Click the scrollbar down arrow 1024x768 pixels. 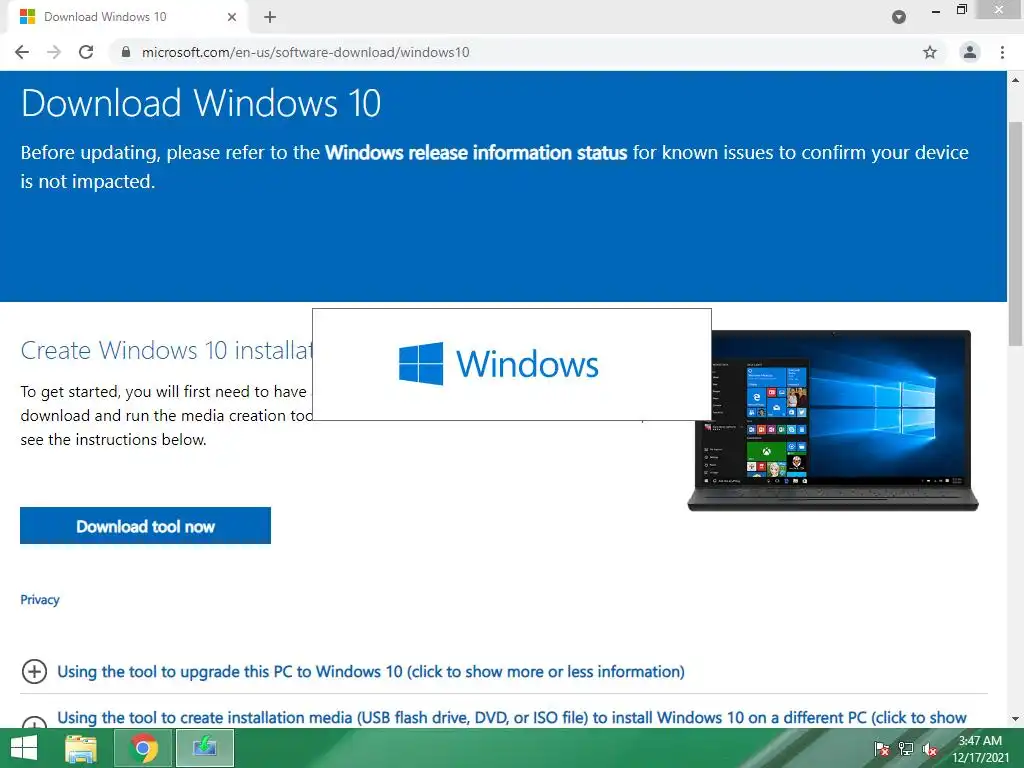click(x=1016, y=720)
